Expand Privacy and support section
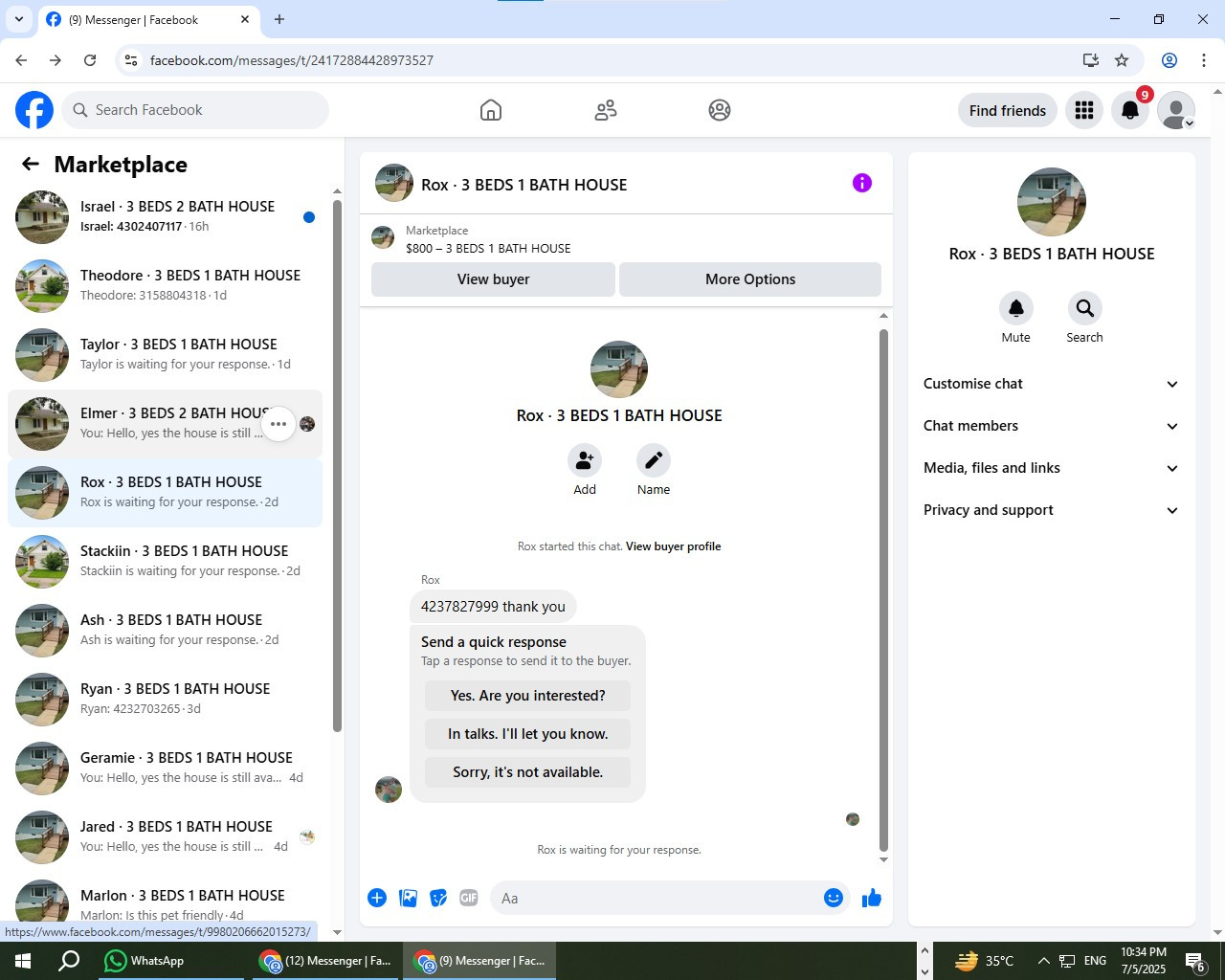Viewport: 1225px width, 980px height. [x=1051, y=510]
